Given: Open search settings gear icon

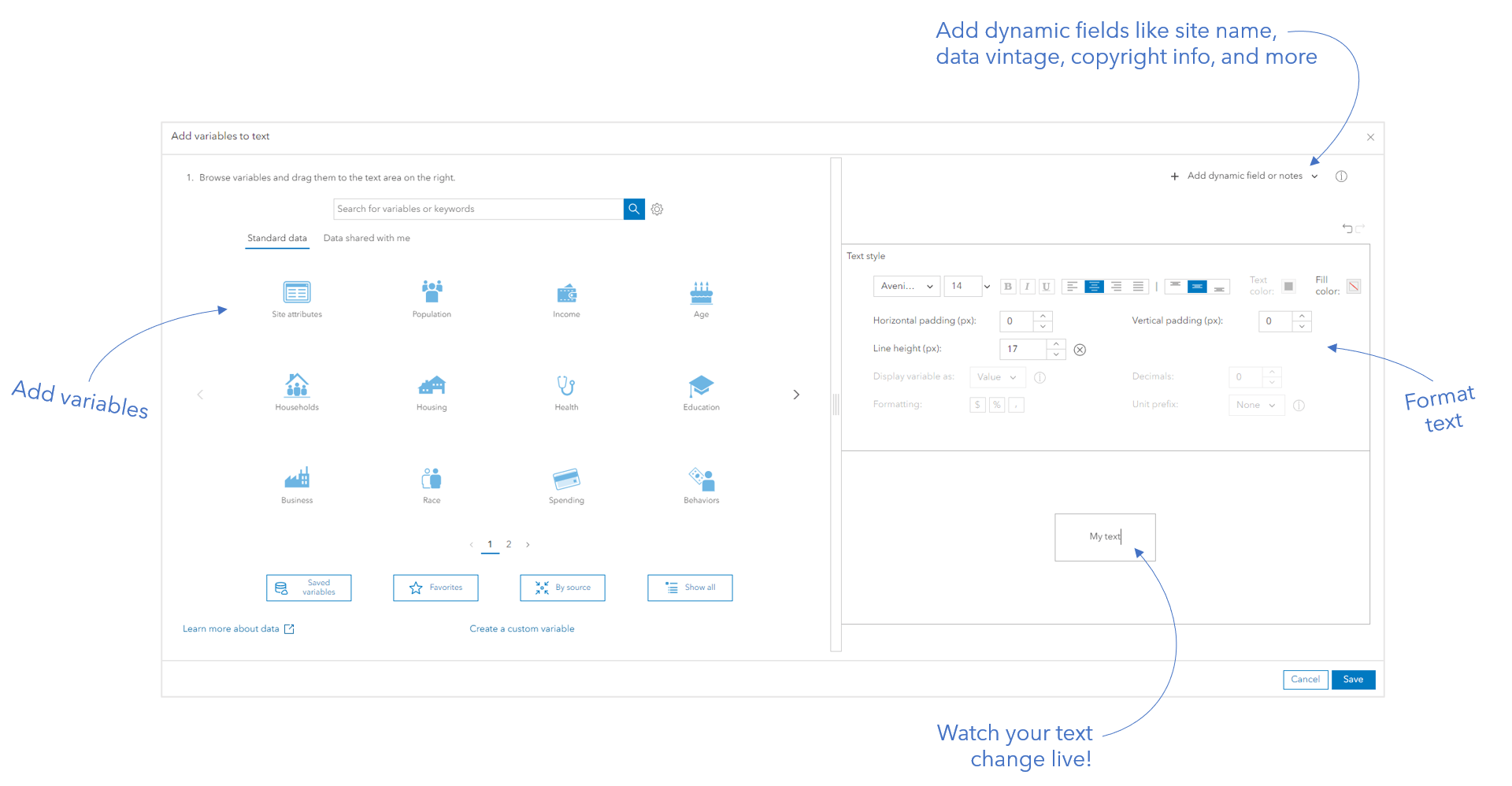Looking at the screenshot, I should (x=658, y=209).
